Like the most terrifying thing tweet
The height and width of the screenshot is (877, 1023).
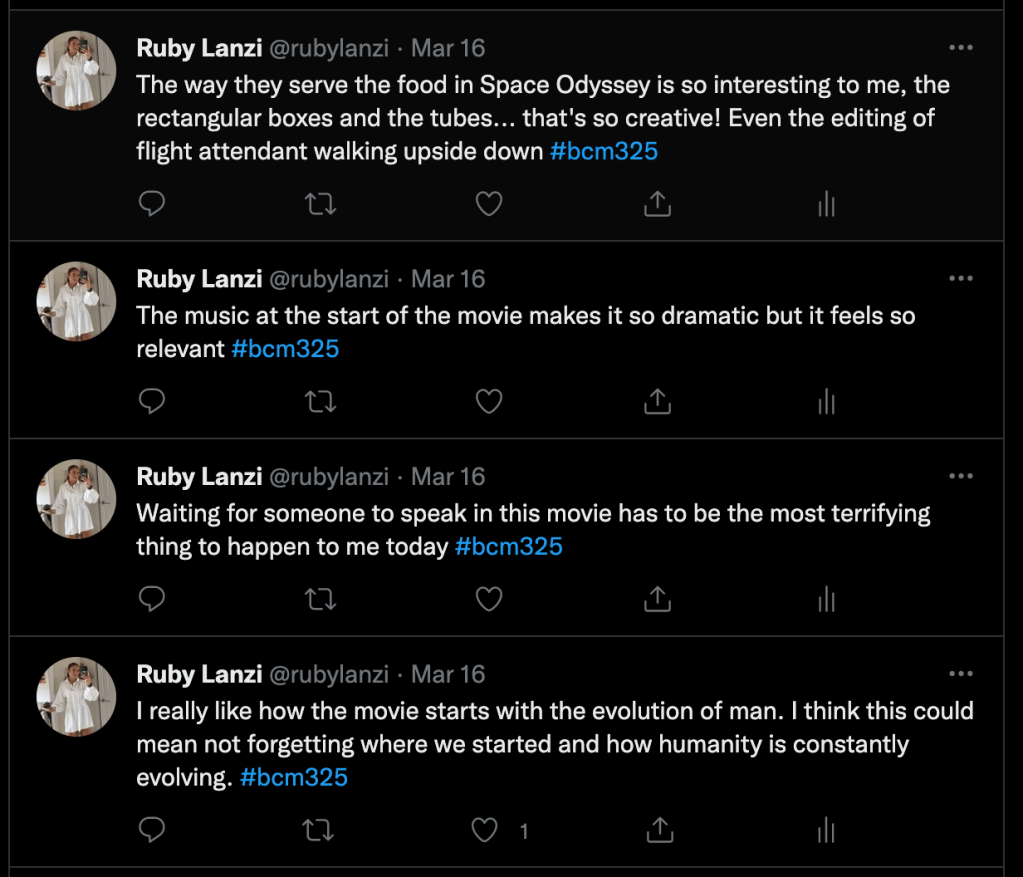pos(488,599)
